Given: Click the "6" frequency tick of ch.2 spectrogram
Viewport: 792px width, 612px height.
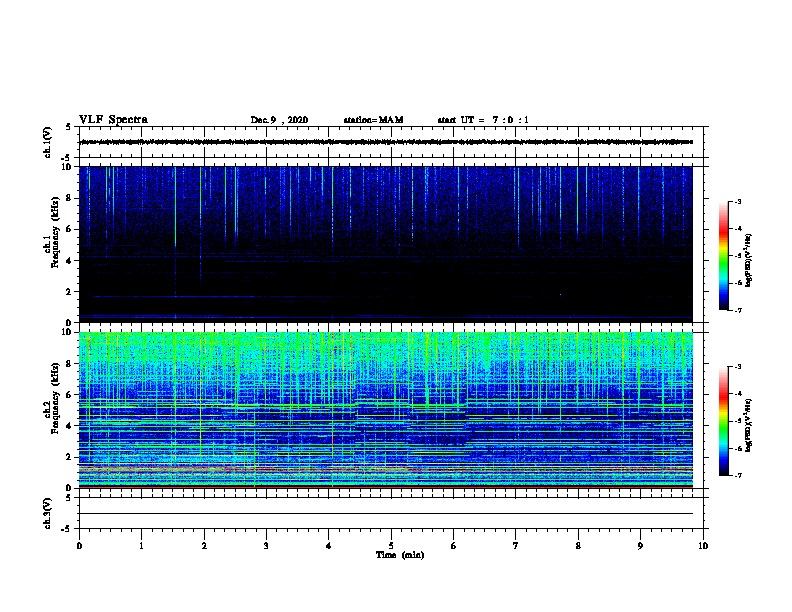Looking at the screenshot, I should (x=69, y=394).
